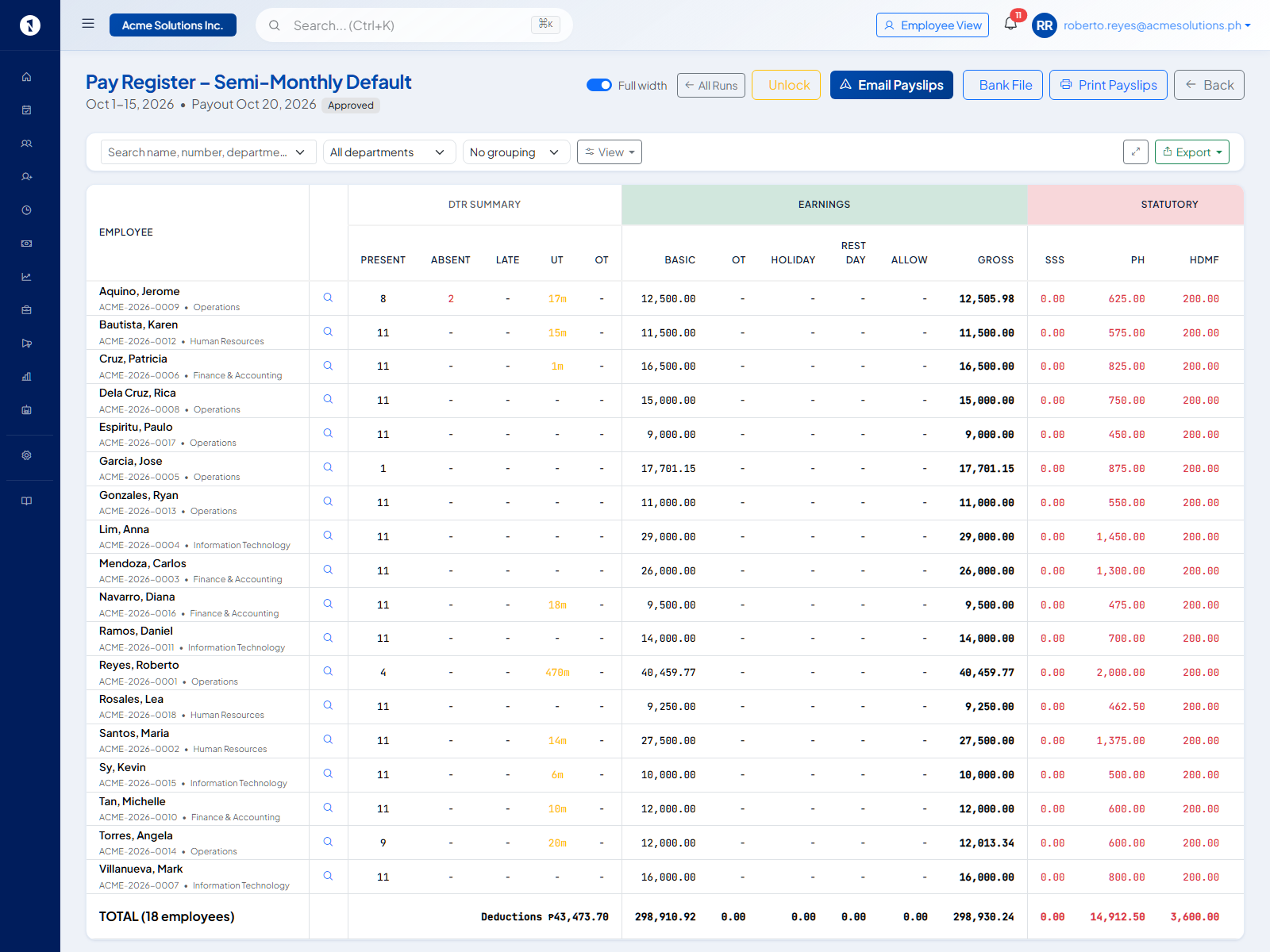Open the robot assistant sidebar icon
The image size is (1270, 952).
26,410
